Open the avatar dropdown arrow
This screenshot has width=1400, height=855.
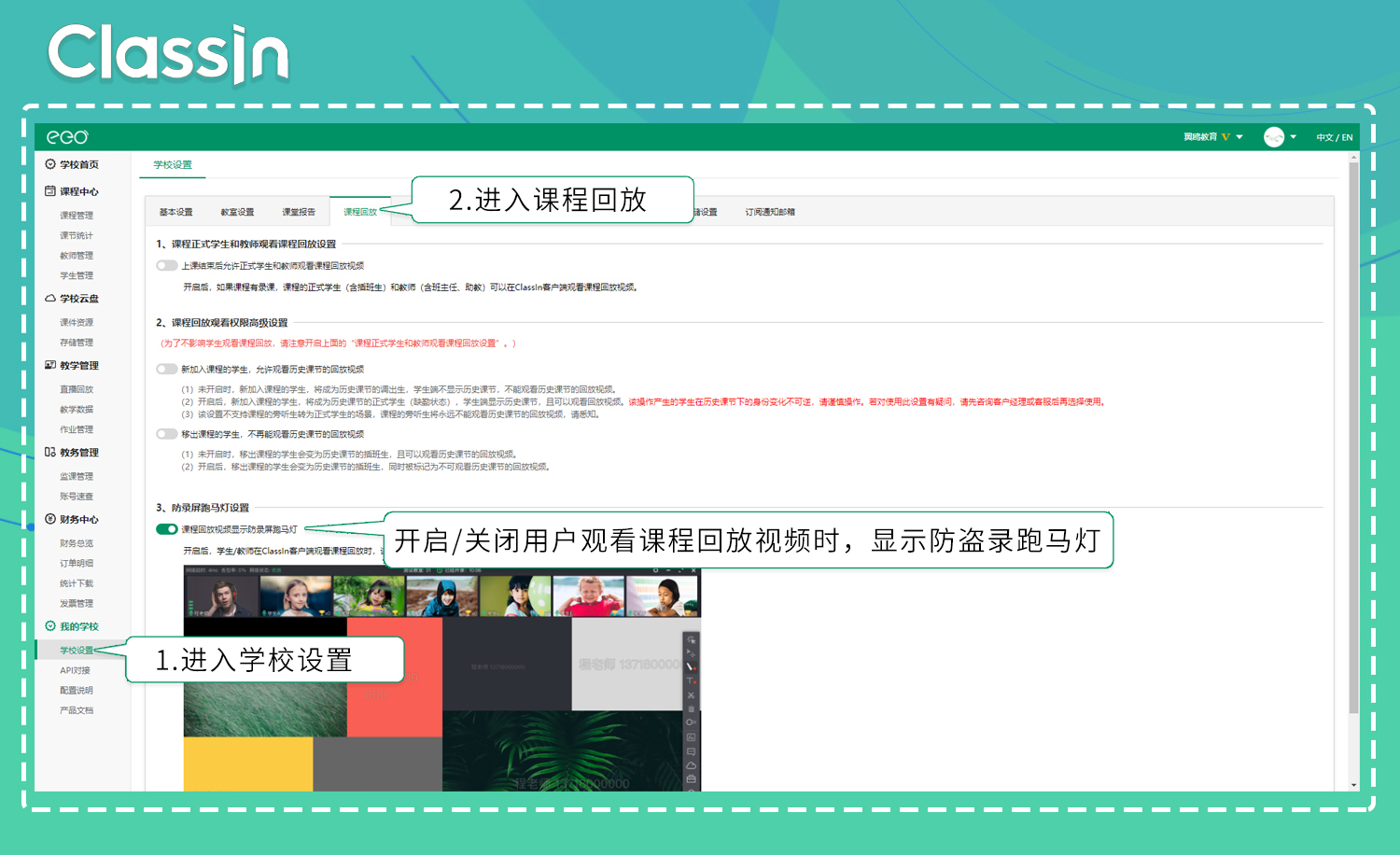click(x=1294, y=137)
